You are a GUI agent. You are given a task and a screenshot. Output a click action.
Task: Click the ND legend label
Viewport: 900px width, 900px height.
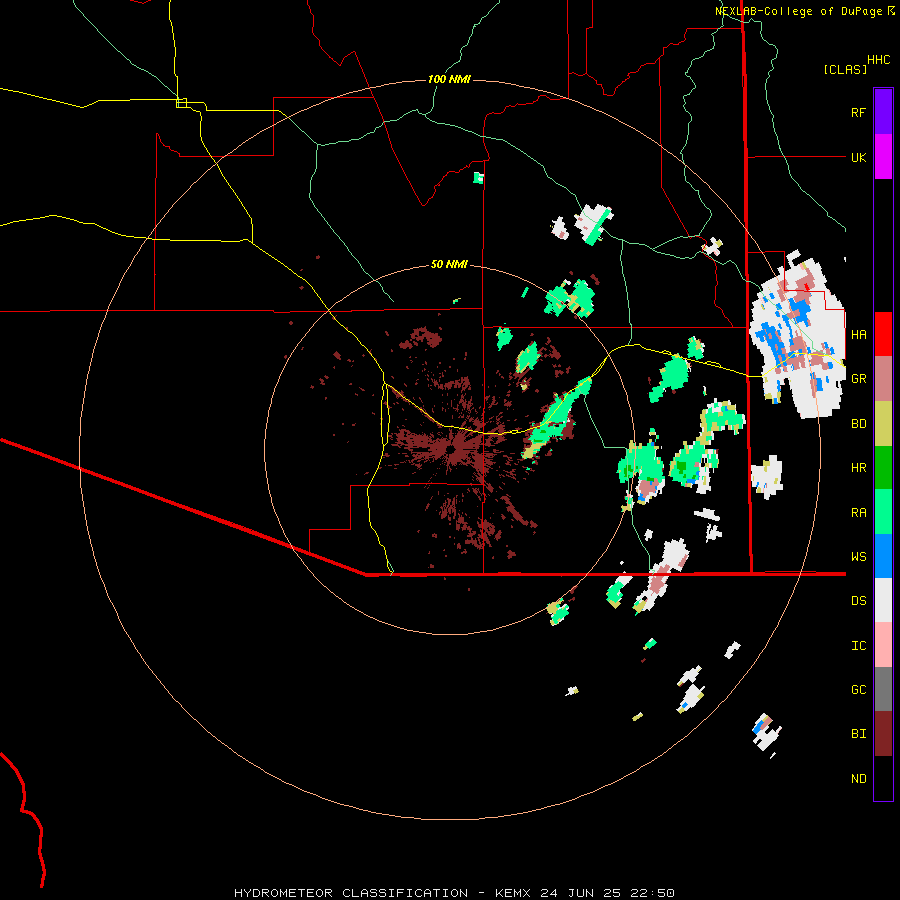click(858, 778)
